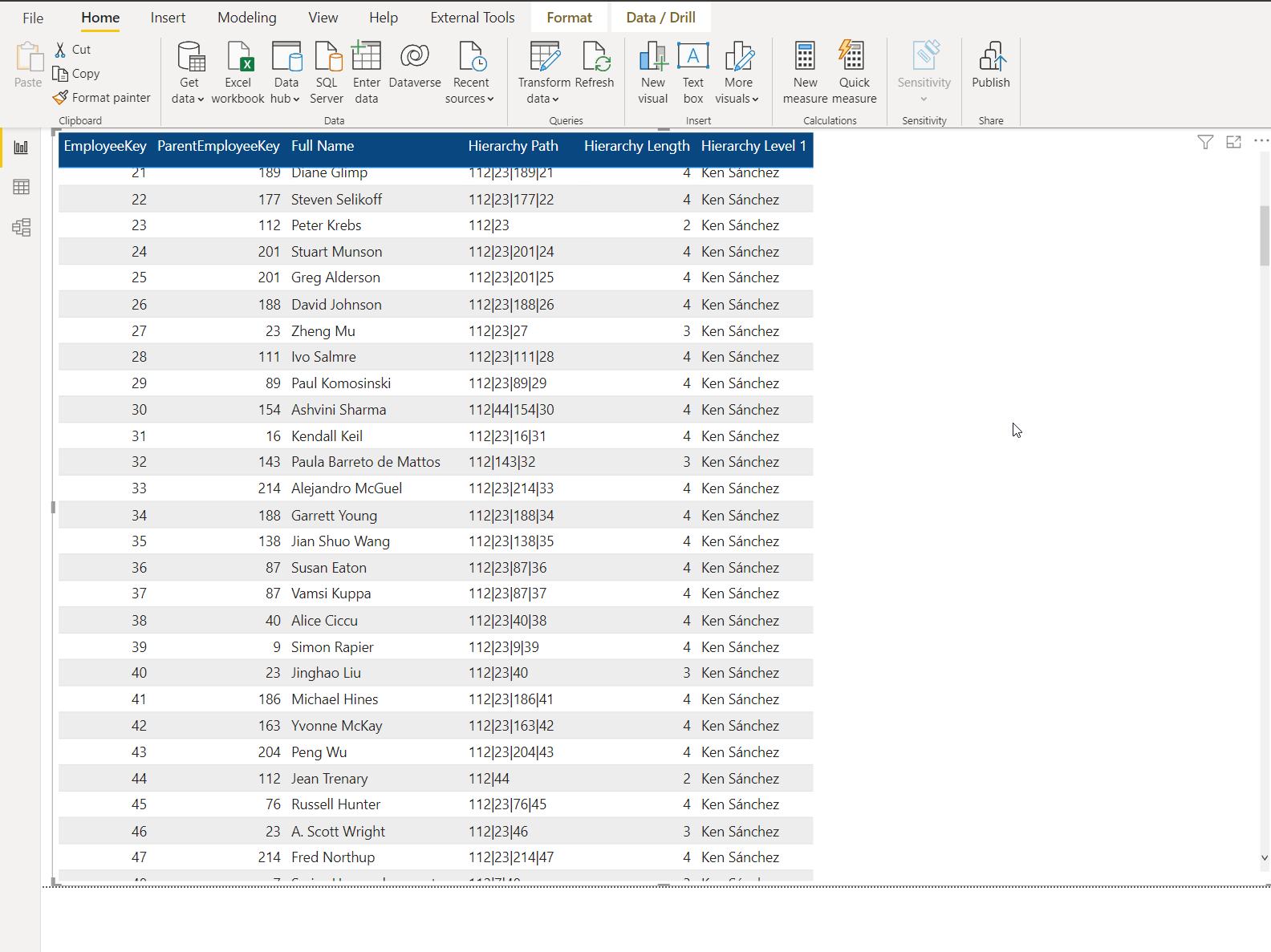
Task: Import an Excel workbook
Action: click(x=238, y=72)
